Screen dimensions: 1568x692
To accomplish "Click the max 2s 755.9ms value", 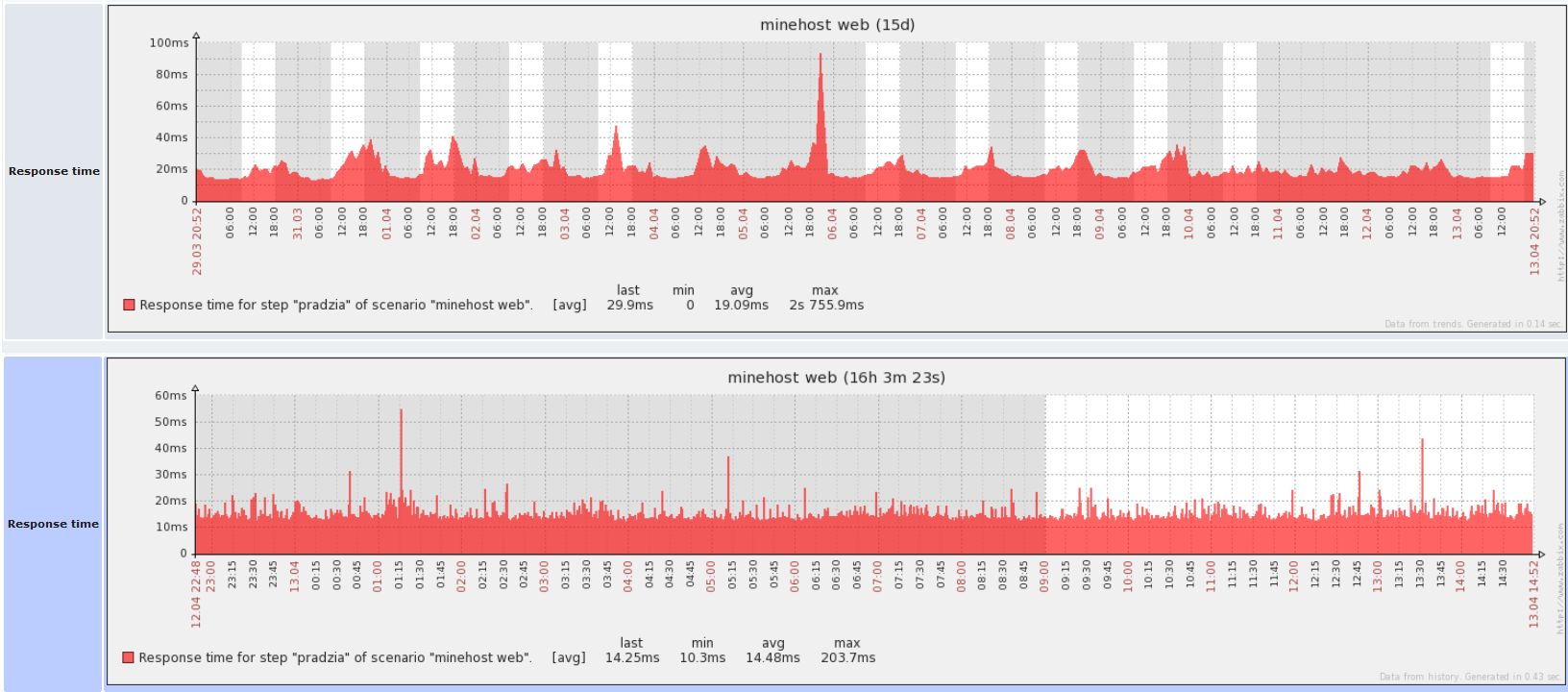I will (826, 305).
